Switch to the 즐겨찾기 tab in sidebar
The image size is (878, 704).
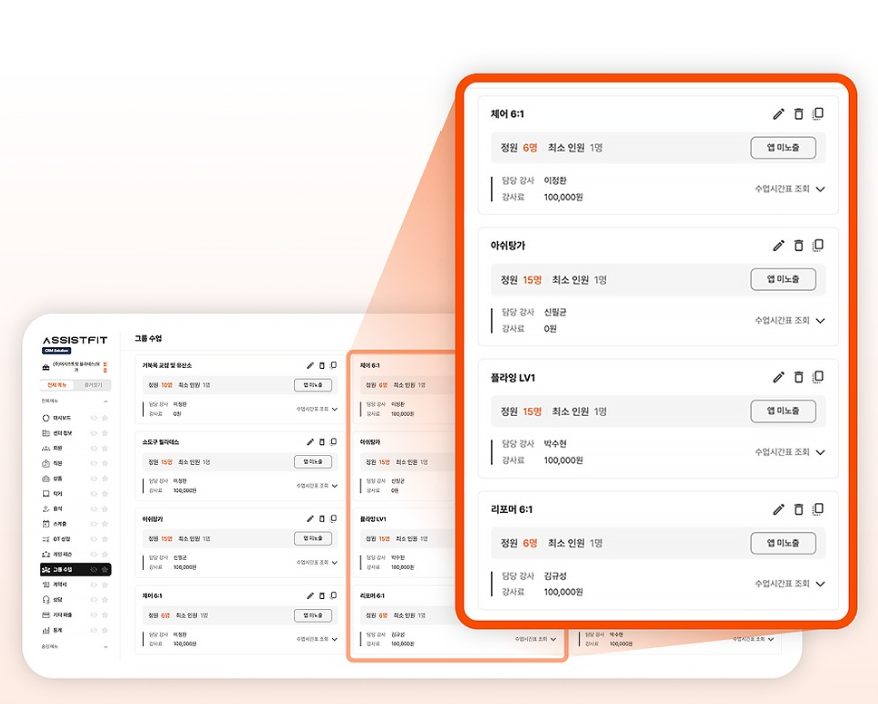pyautogui.click(x=93, y=384)
